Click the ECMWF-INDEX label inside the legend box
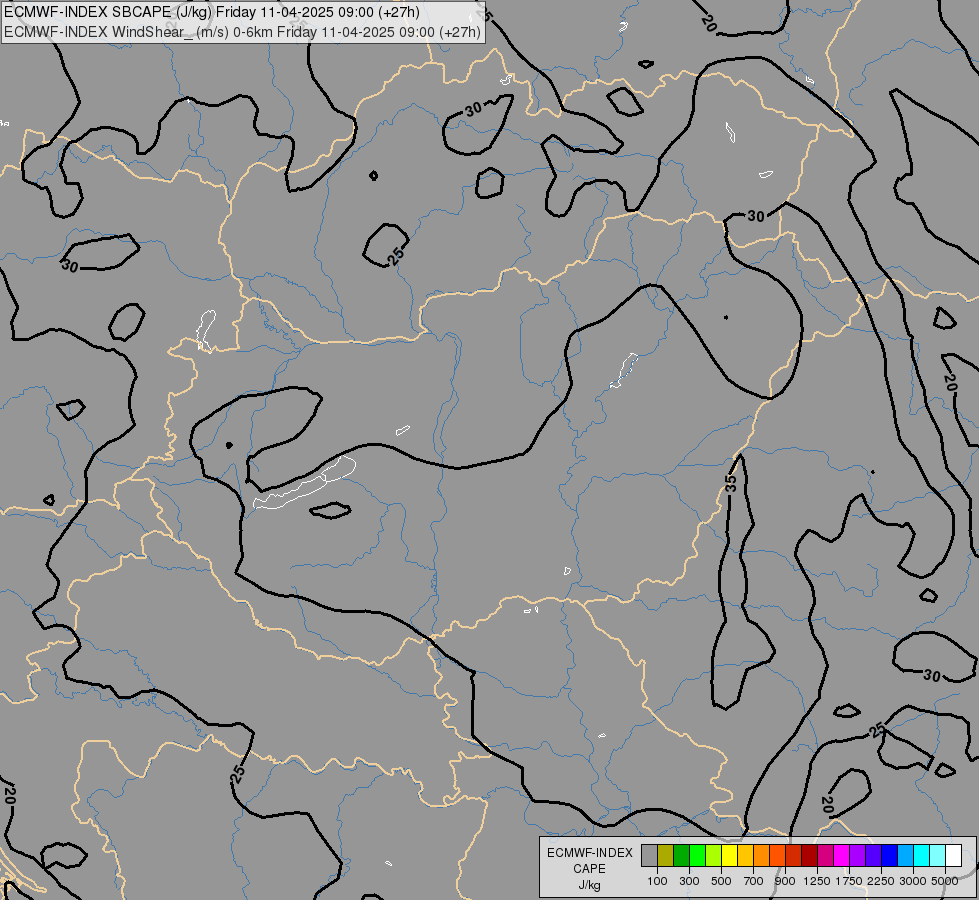 [x=589, y=853]
